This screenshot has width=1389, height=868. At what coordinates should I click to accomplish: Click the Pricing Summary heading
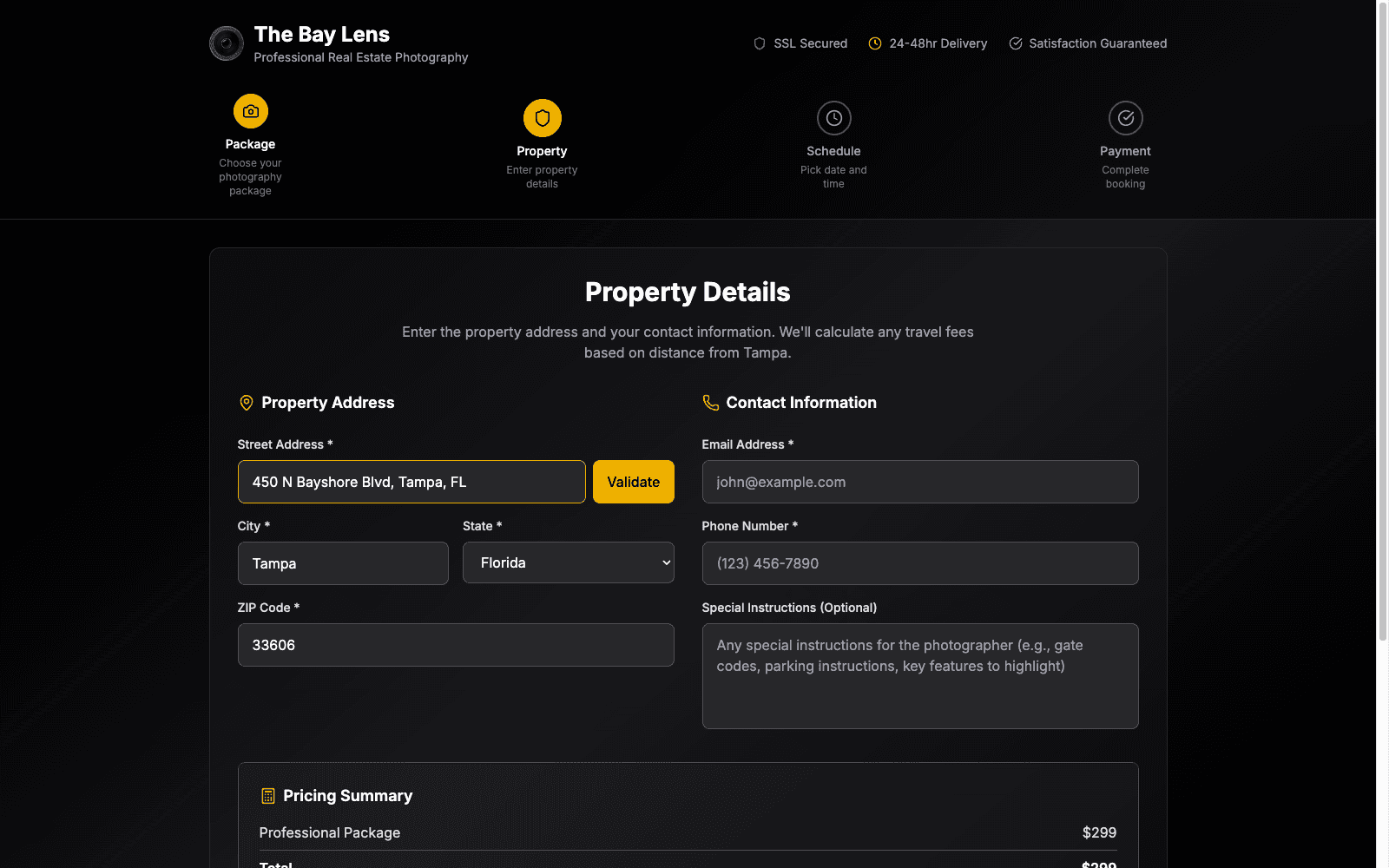pyautogui.click(x=348, y=796)
